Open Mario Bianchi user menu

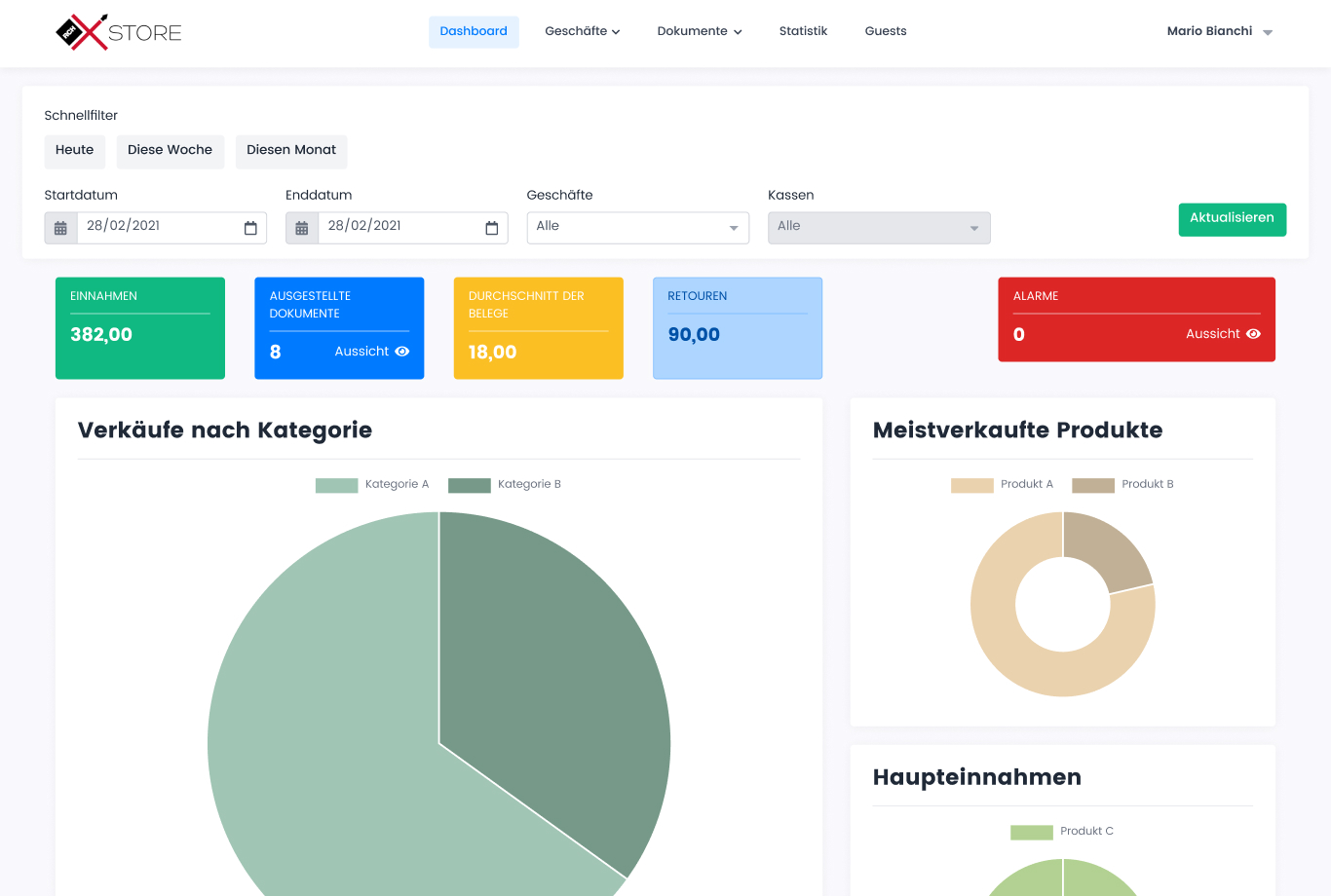click(1220, 31)
